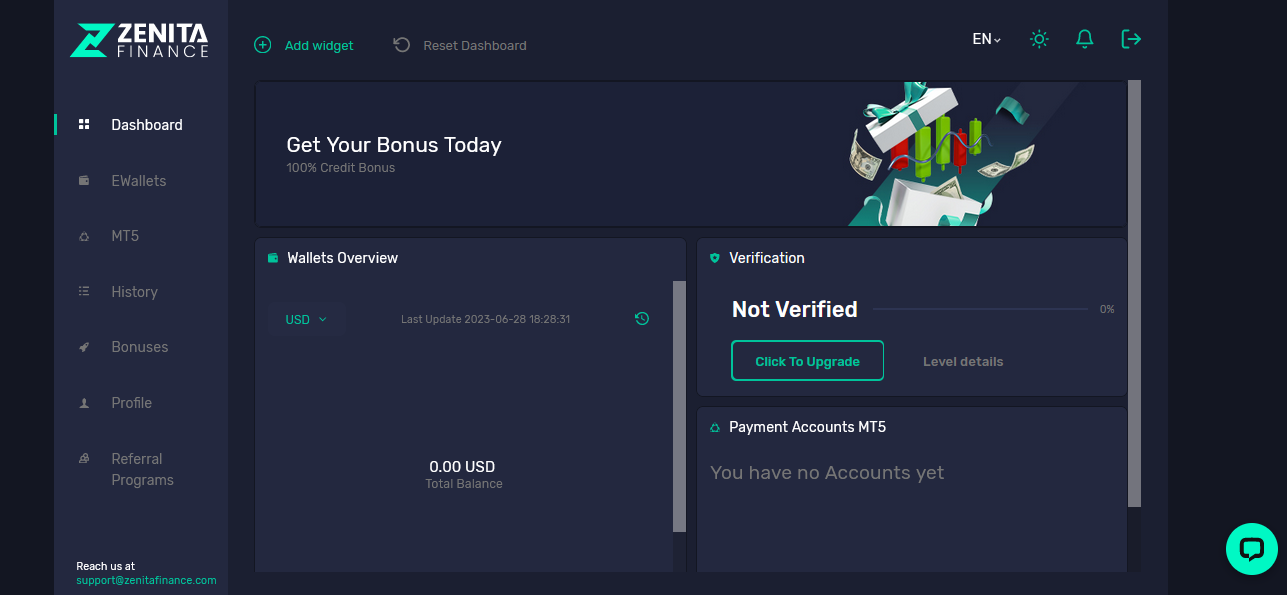Open History from the sidebar

click(x=134, y=292)
